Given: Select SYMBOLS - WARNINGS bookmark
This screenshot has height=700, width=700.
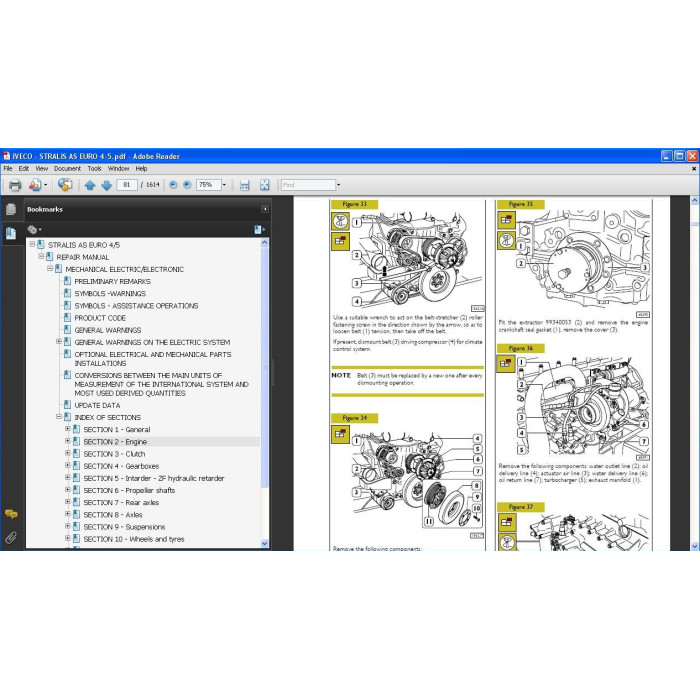Looking at the screenshot, I should tap(110, 293).
